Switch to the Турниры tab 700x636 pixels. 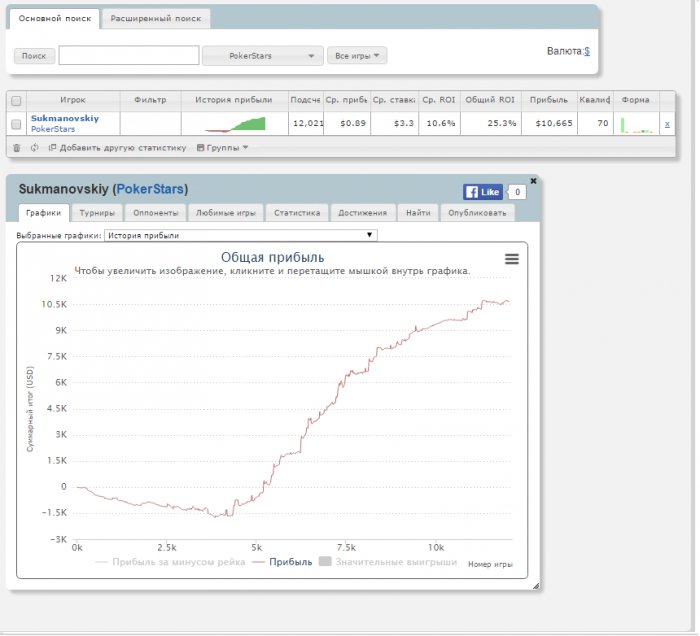tap(98, 212)
